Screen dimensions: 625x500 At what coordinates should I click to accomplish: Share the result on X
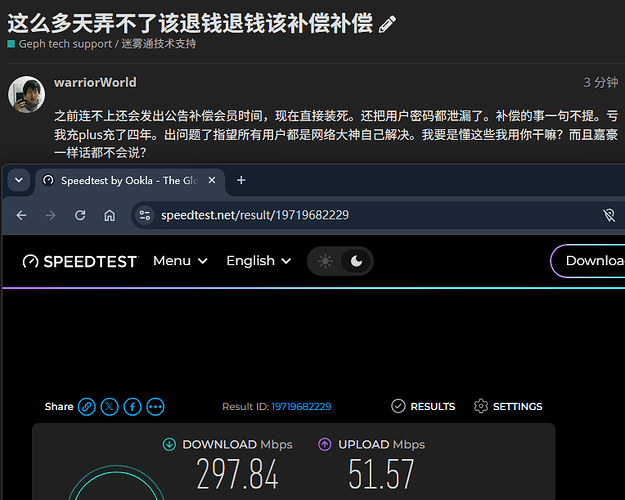110,407
